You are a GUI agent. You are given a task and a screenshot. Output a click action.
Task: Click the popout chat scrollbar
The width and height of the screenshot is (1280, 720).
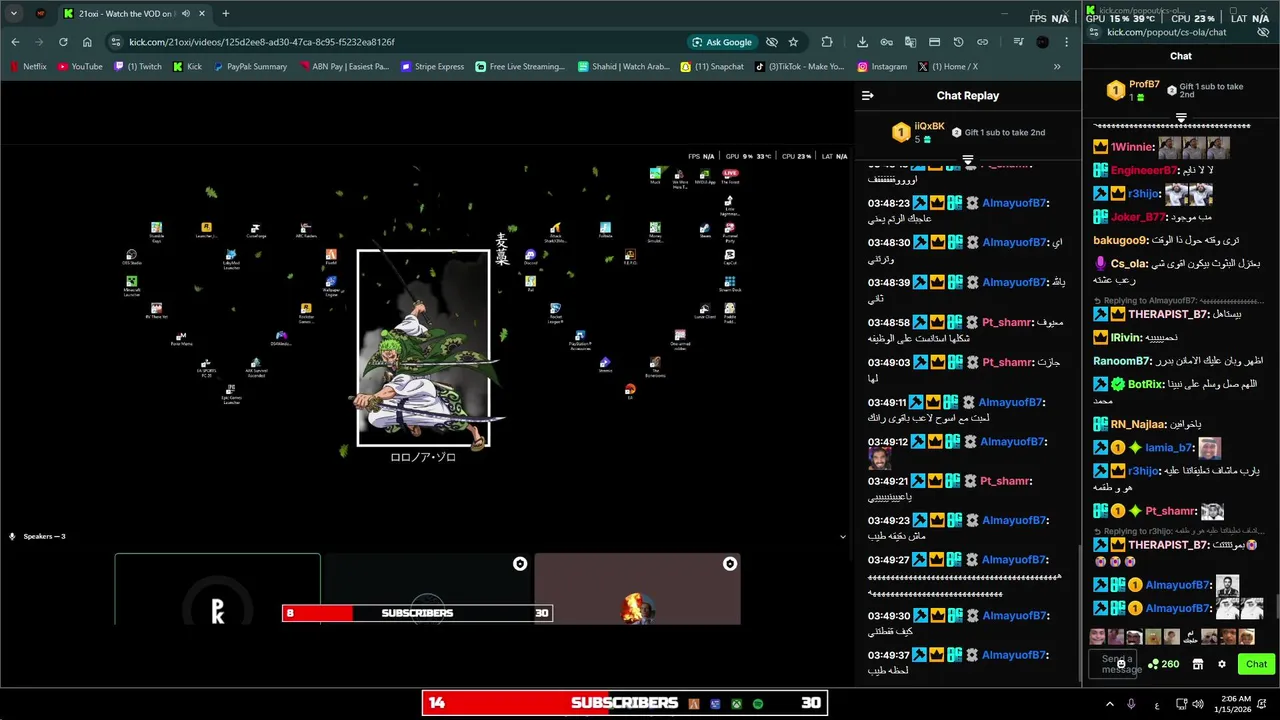(x=1276, y=606)
